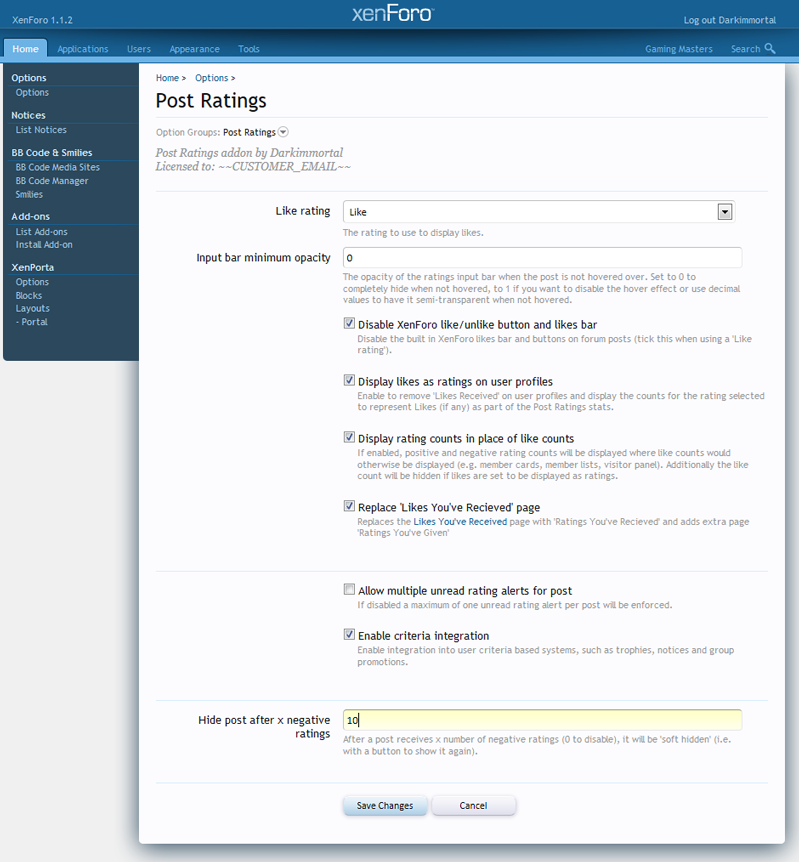Open the Gaming Masters link
Viewport: 799px width, 862px height.
click(679, 49)
